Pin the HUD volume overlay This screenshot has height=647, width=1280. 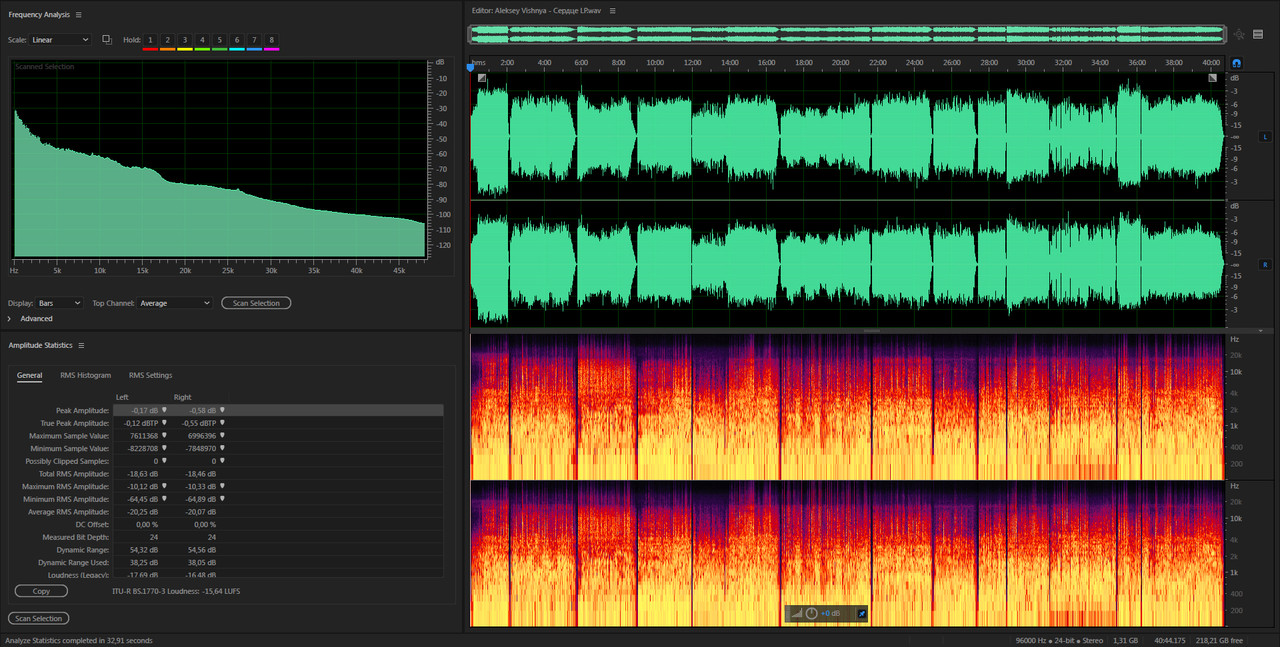pos(862,613)
